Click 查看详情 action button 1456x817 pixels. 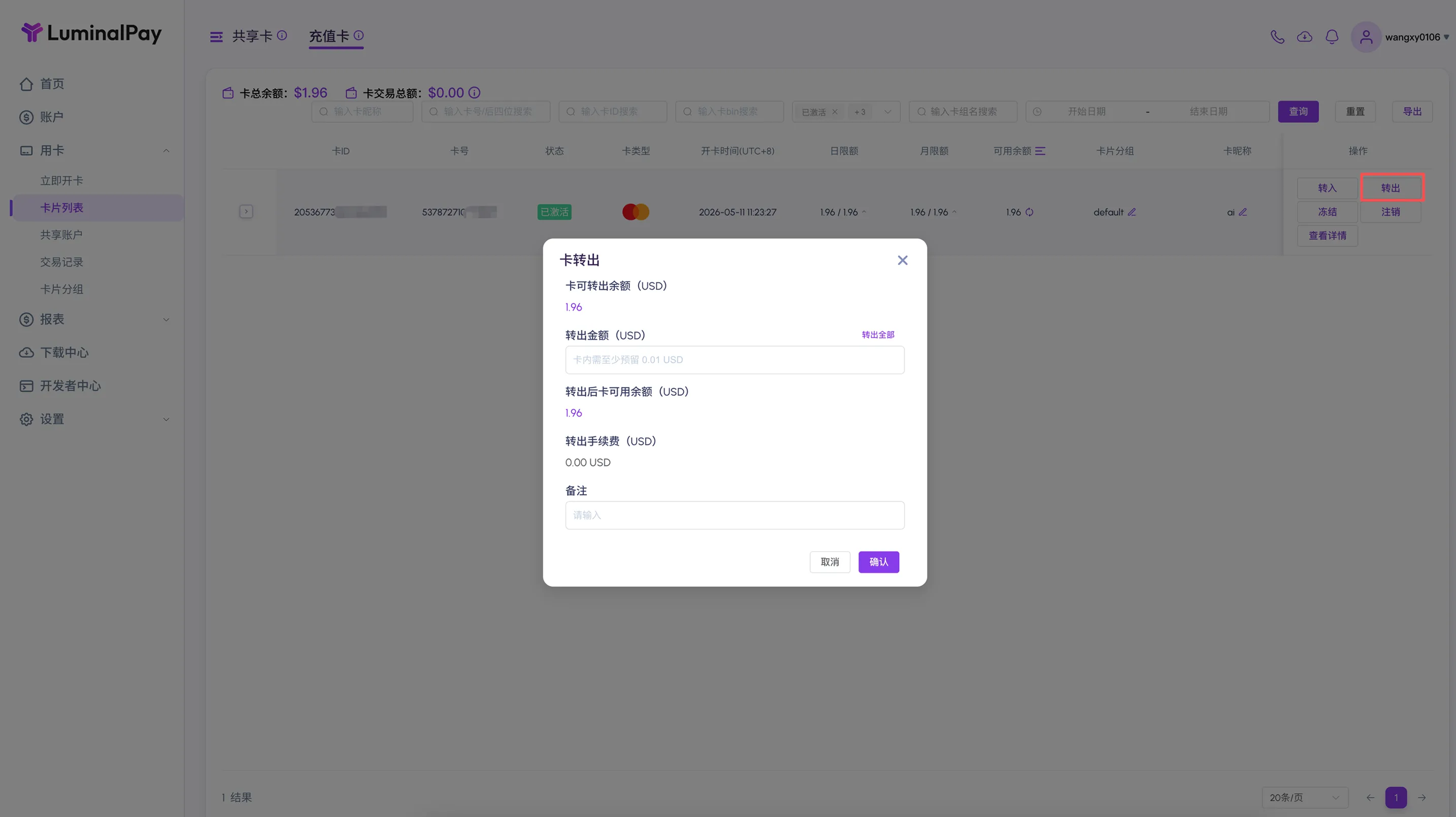coord(1327,236)
